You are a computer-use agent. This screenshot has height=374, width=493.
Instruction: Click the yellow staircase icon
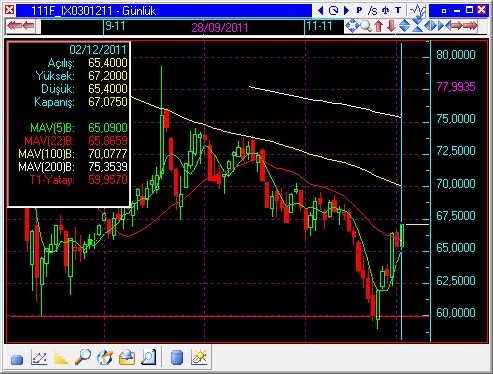coord(61,357)
